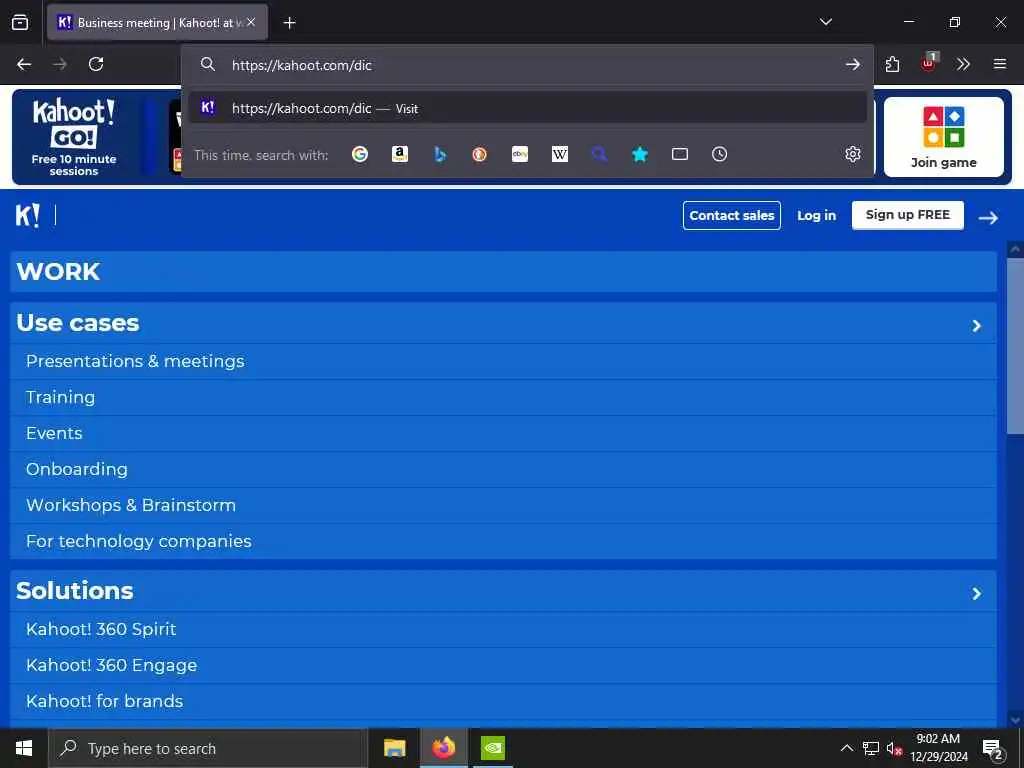This screenshot has height=768, width=1024.
Task: Open the red extension icon with badge
Action: [928, 63]
